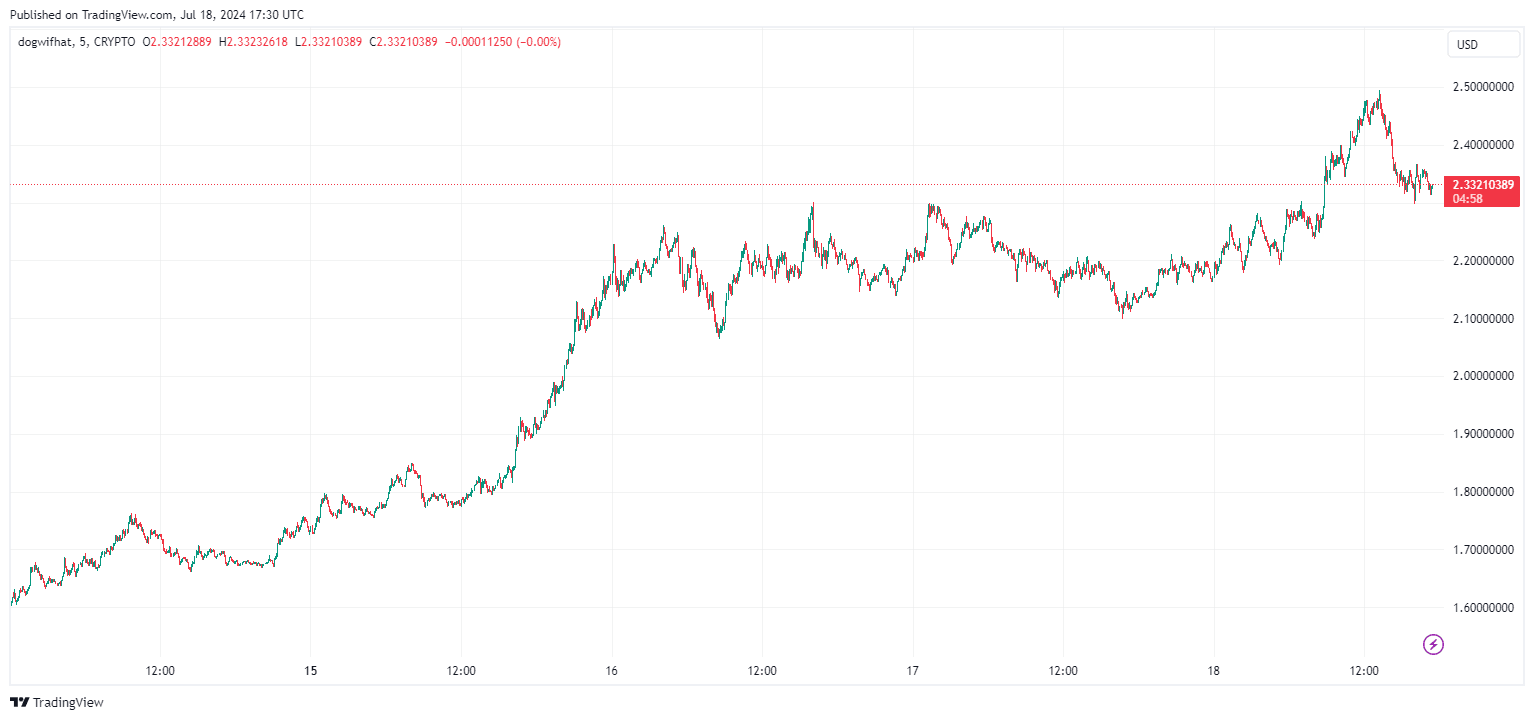Click the 04:58 countdown timer label
Viewport: 1534px width, 720px height.
(x=1468, y=199)
